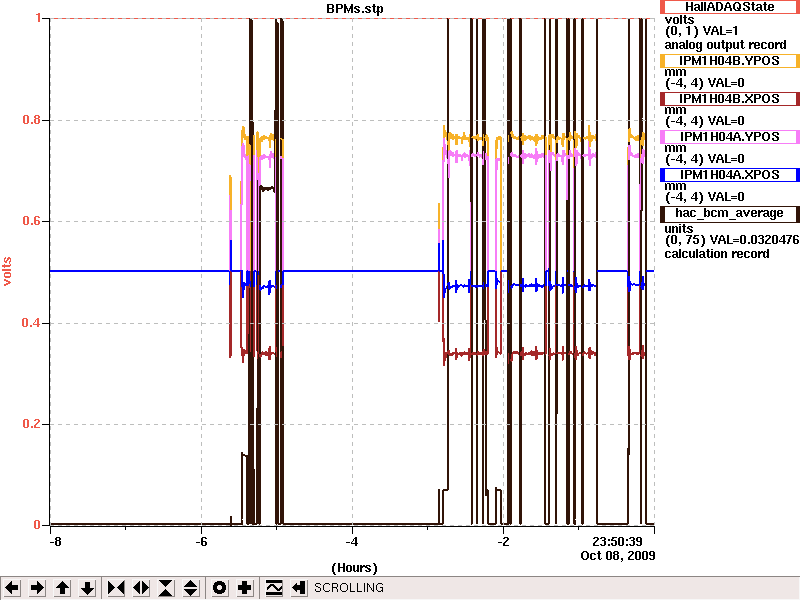This screenshot has width=800, height=600.
Task: Click the 'calculation record' description
Action: [x=716, y=254]
